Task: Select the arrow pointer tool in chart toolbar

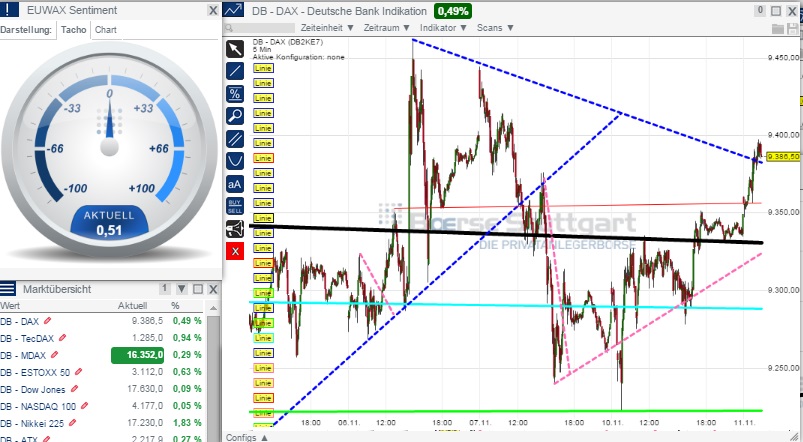Action: pos(235,49)
